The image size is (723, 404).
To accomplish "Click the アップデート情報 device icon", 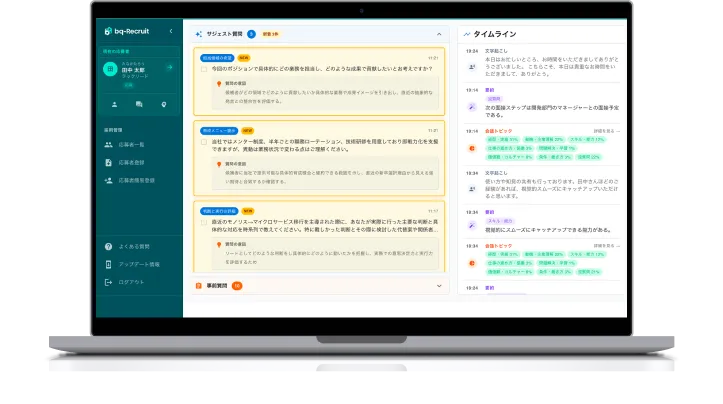I will pos(108,264).
